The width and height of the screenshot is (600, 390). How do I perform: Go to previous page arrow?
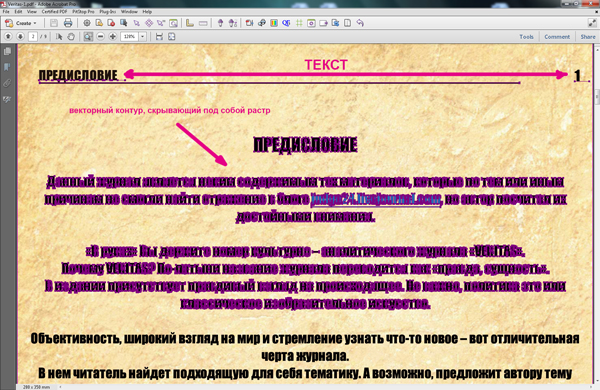tap(8, 37)
